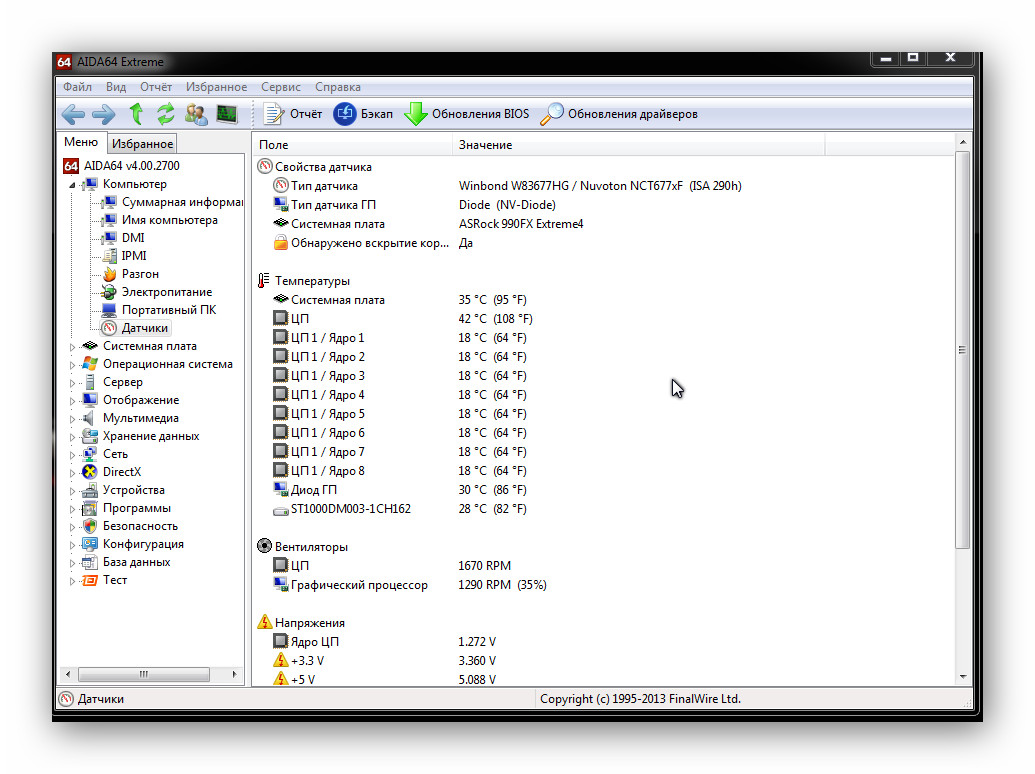The width and height of the screenshot is (1035, 774).
Task: Go back with the blue left arrow
Action: [73, 114]
